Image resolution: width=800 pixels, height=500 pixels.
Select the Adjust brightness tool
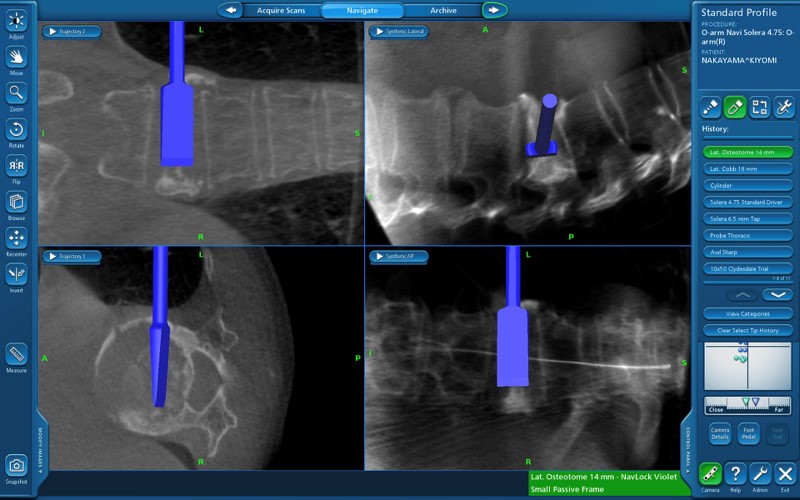coord(16,21)
